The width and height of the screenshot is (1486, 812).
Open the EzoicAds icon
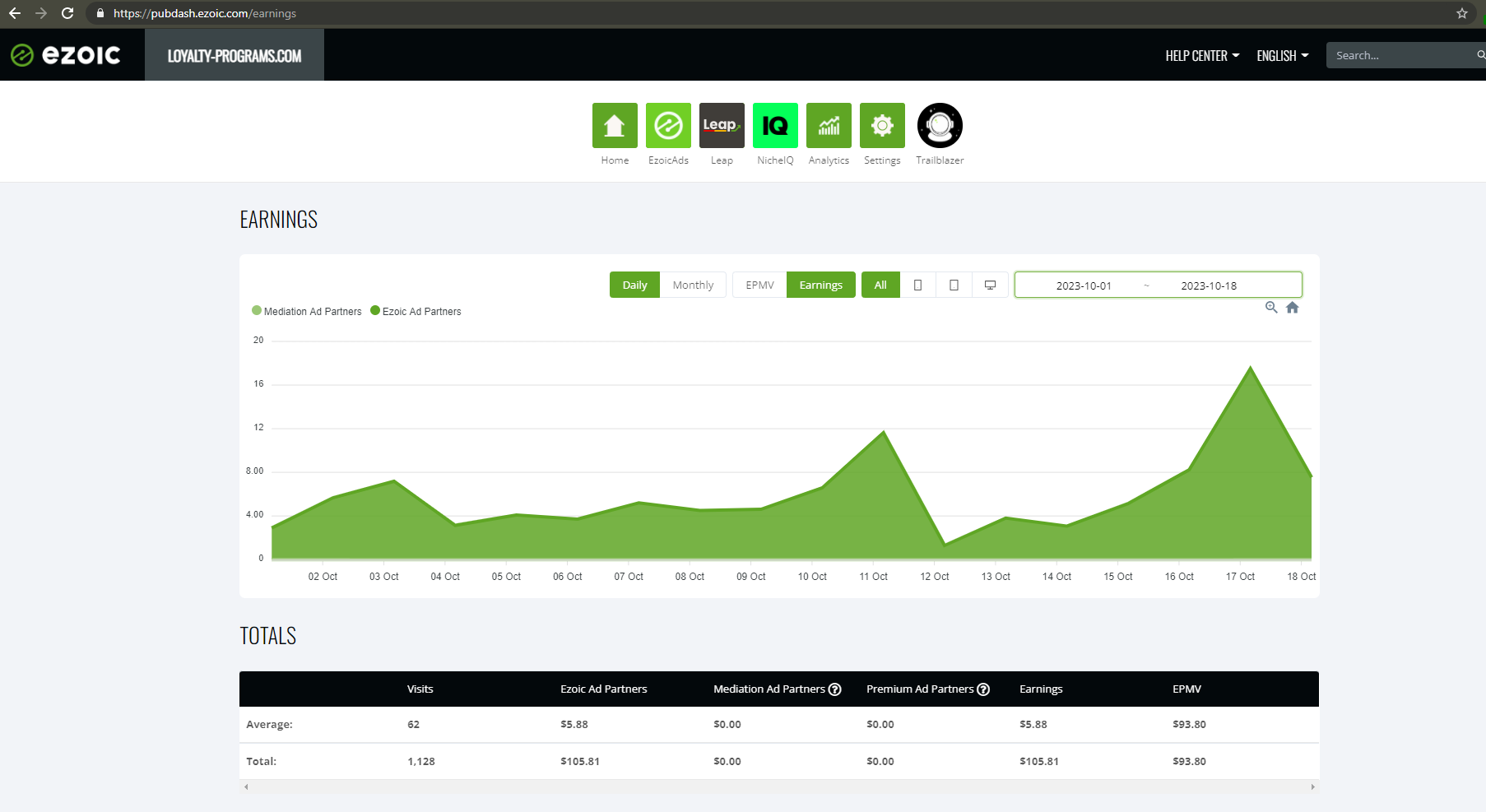(x=668, y=125)
